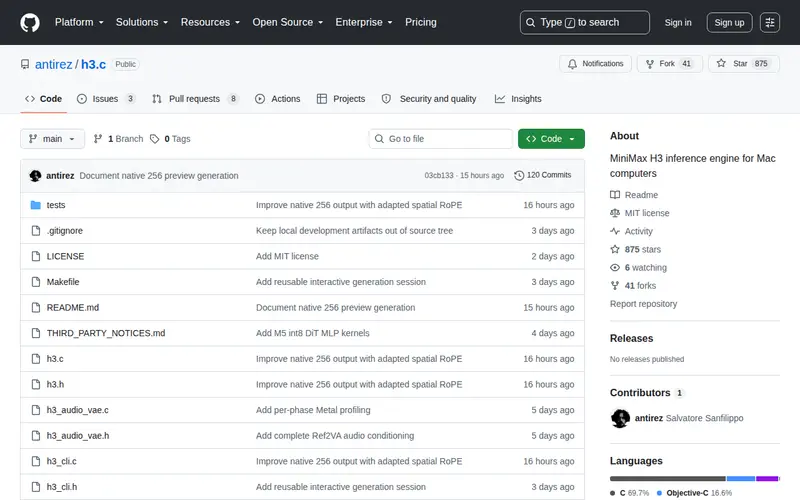Open the h3.c repository name link
The width and height of the screenshot is (800, 500).
pos(93,64)
